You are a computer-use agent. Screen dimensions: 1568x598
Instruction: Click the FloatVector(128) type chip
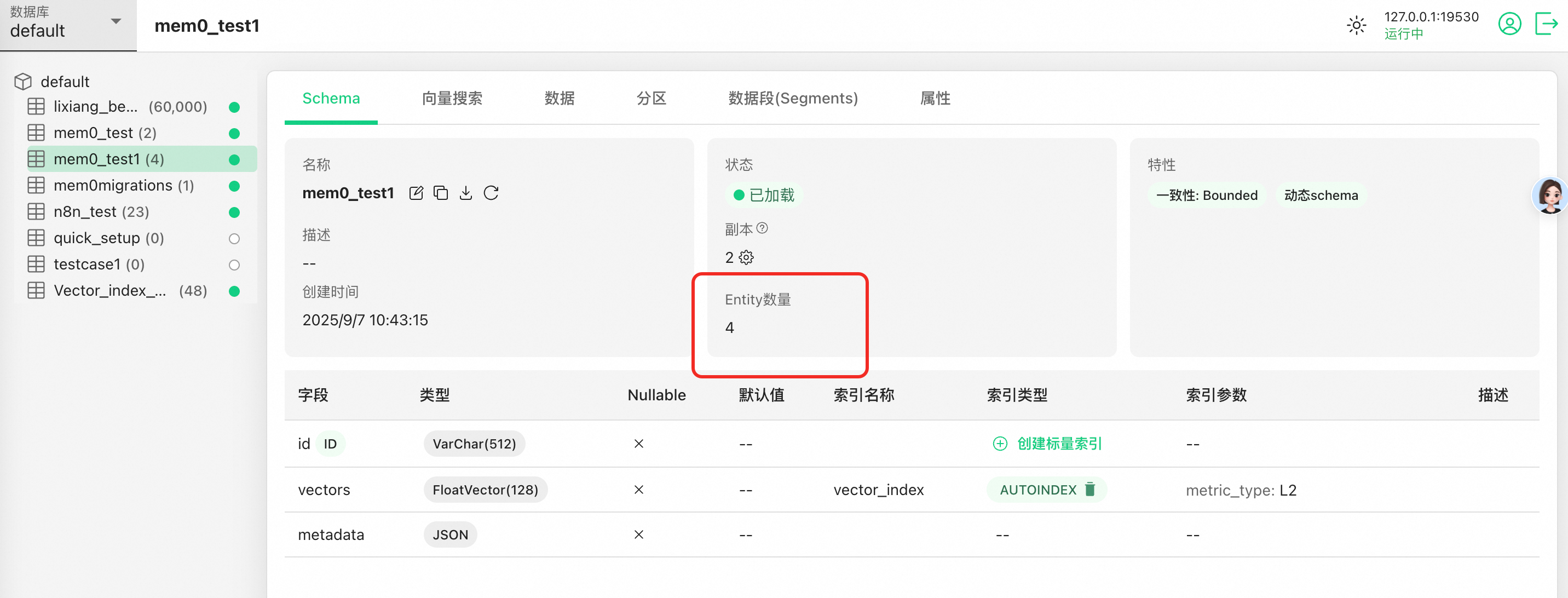tap(485, 490)
